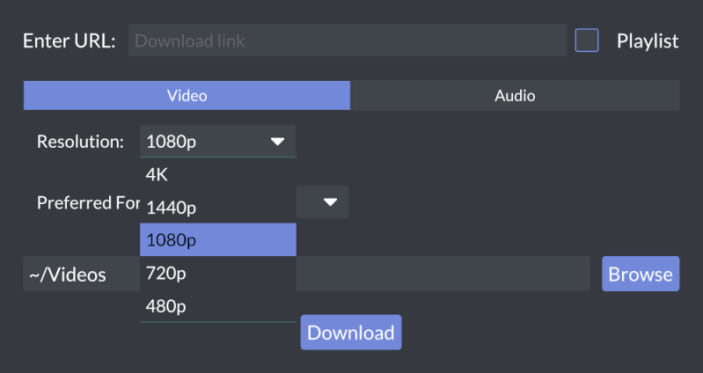Choose 4K from the resolution list
Image resolution: width=703 pixels, height=373 pixels.
point(218,174)
